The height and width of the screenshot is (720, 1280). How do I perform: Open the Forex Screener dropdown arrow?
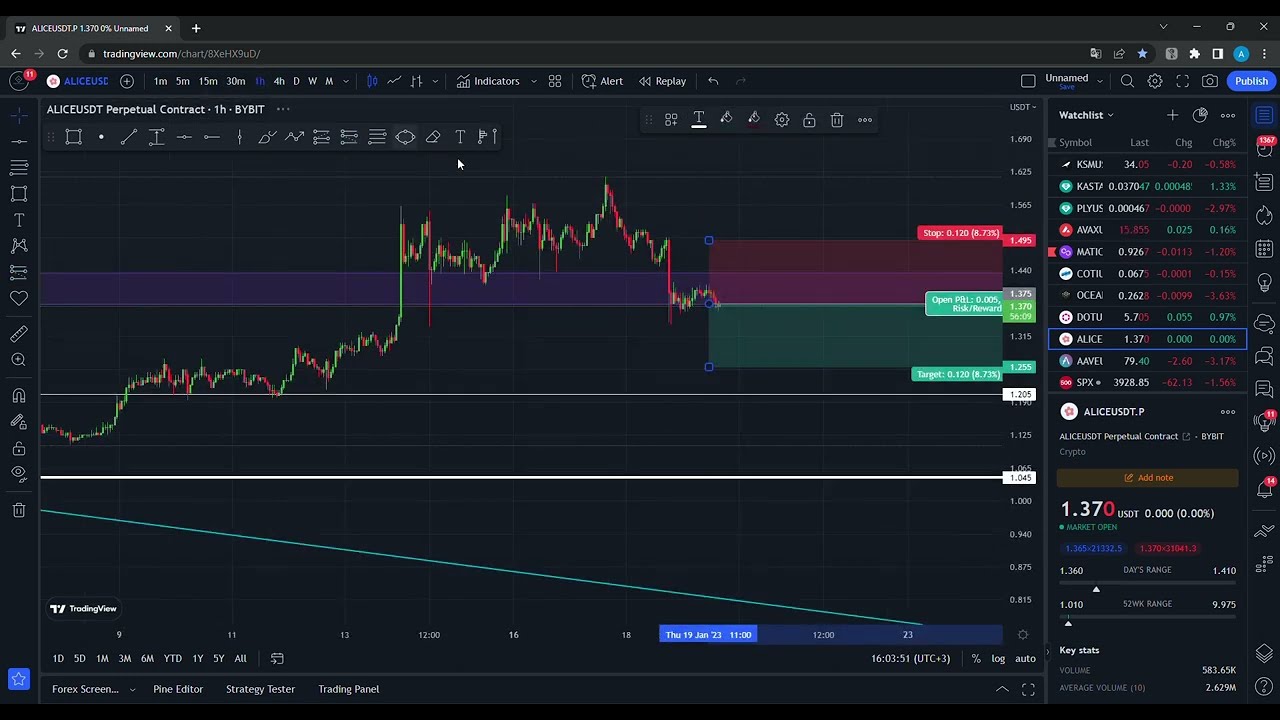click(132, 689)
